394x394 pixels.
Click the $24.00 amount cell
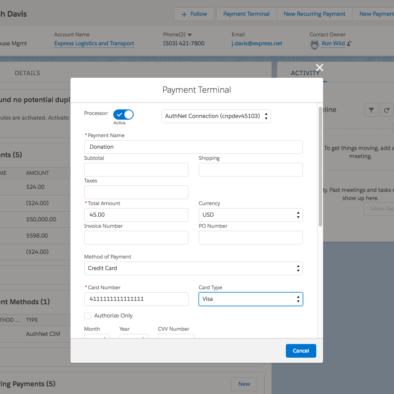pyautogui.click(x=35, y=187)
